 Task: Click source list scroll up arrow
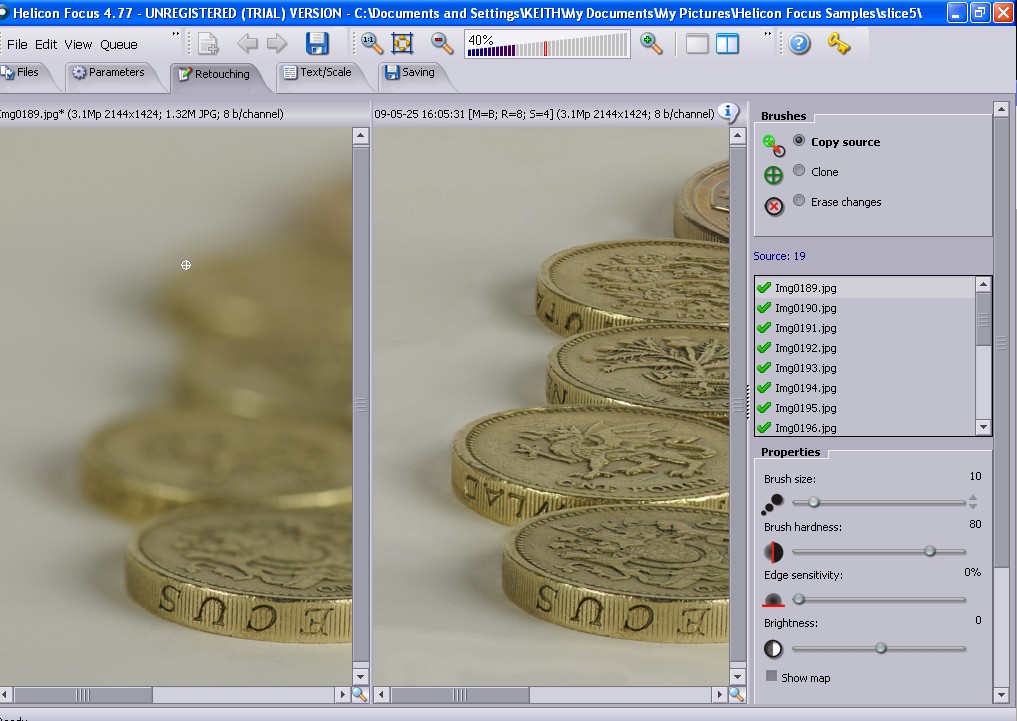click(983, 284)
